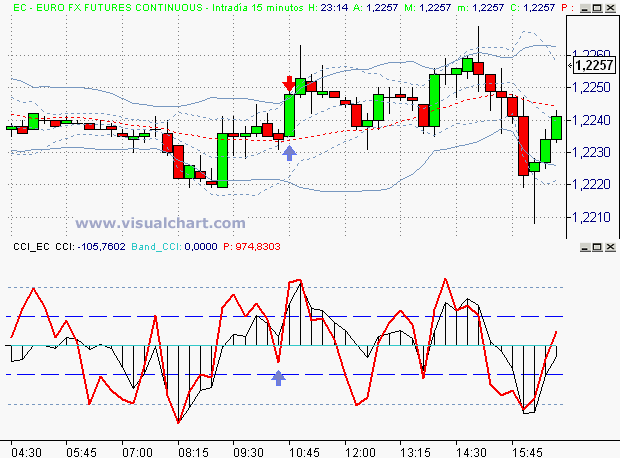620x458 pixels.
Task: Click the 'EC - EURO FX FUTURES CONTINUOUS' title
Action: pos(108,8)
